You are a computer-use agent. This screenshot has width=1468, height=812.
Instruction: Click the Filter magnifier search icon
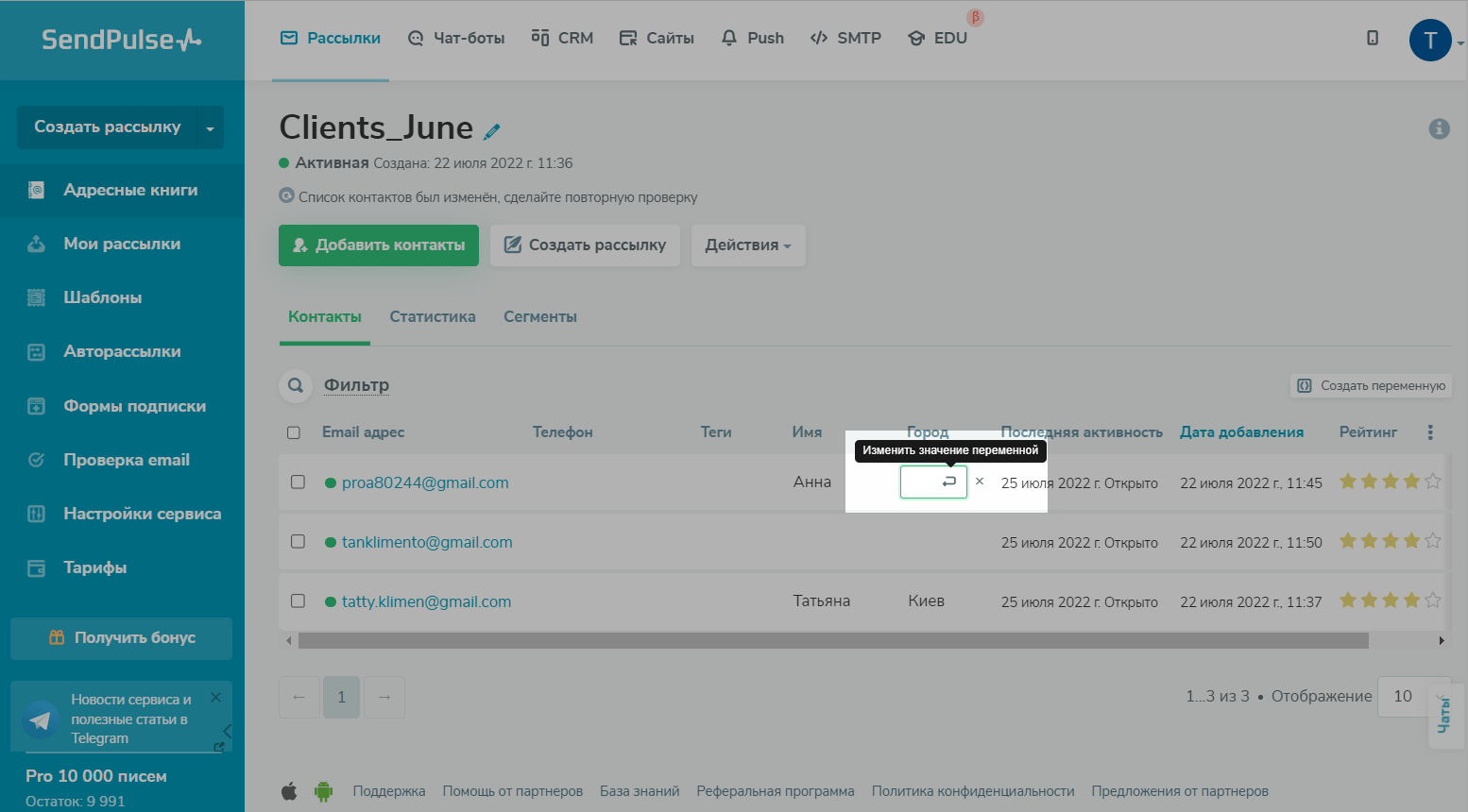(296, 385)
